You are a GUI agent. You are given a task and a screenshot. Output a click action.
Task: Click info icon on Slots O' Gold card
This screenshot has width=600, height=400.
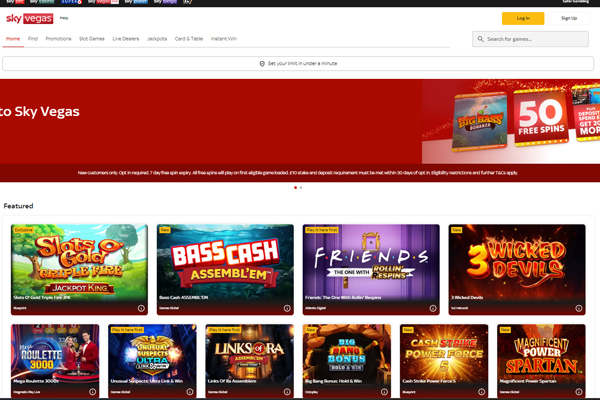[141, 308]
